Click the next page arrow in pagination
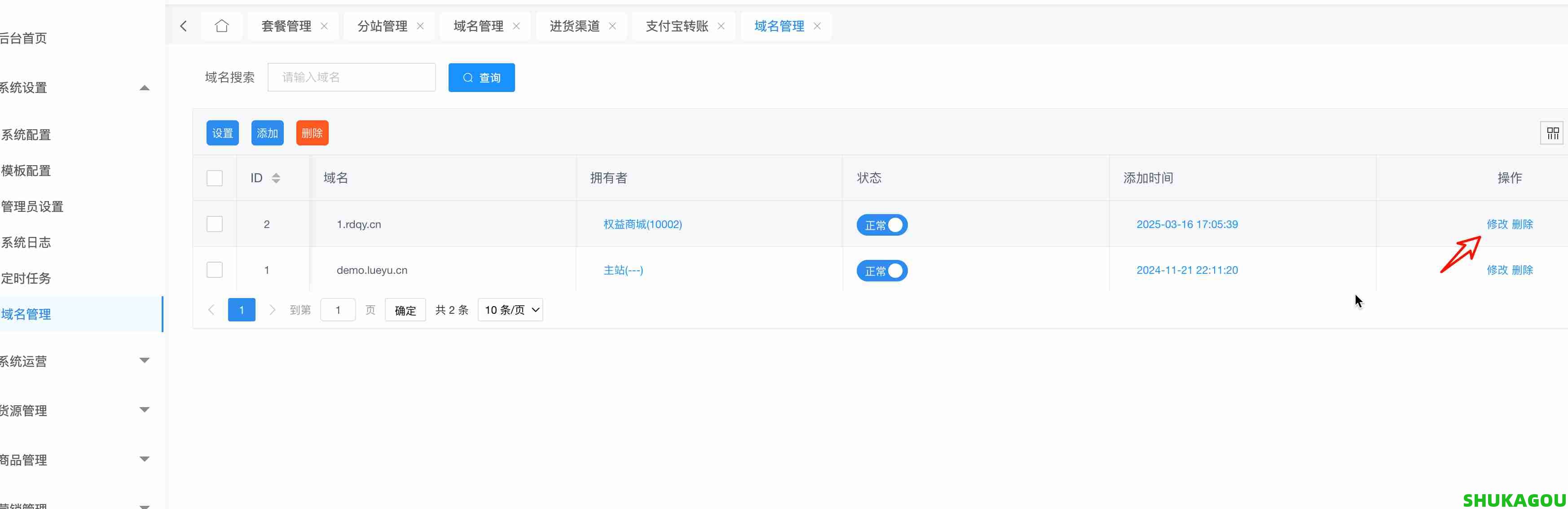This screenshot has height=509, width=1568. pyautogui.click(x=272, y=310)
